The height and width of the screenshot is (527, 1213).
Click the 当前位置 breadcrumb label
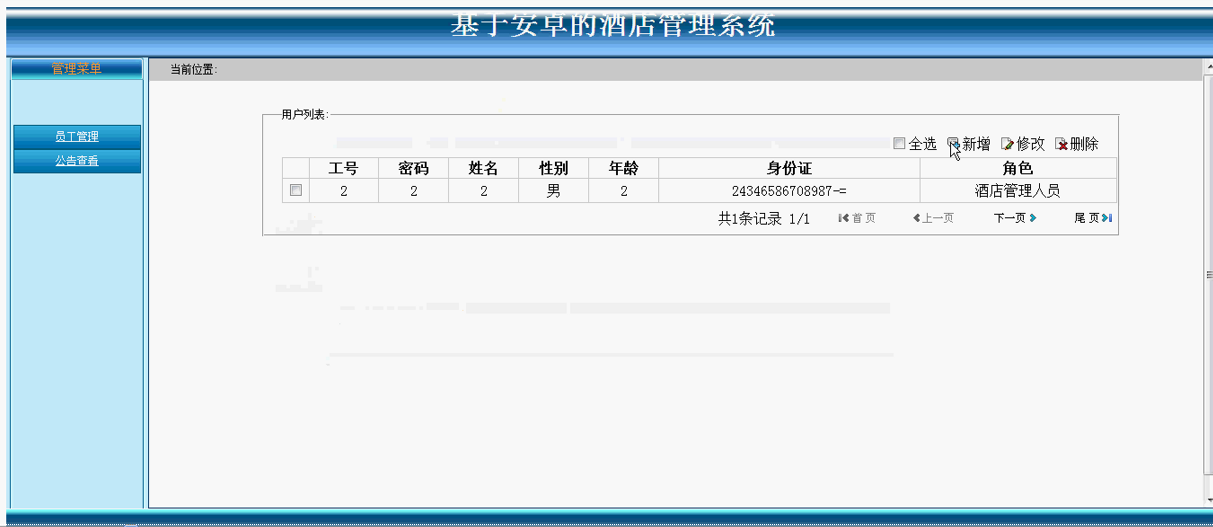(x=193, y=69)
